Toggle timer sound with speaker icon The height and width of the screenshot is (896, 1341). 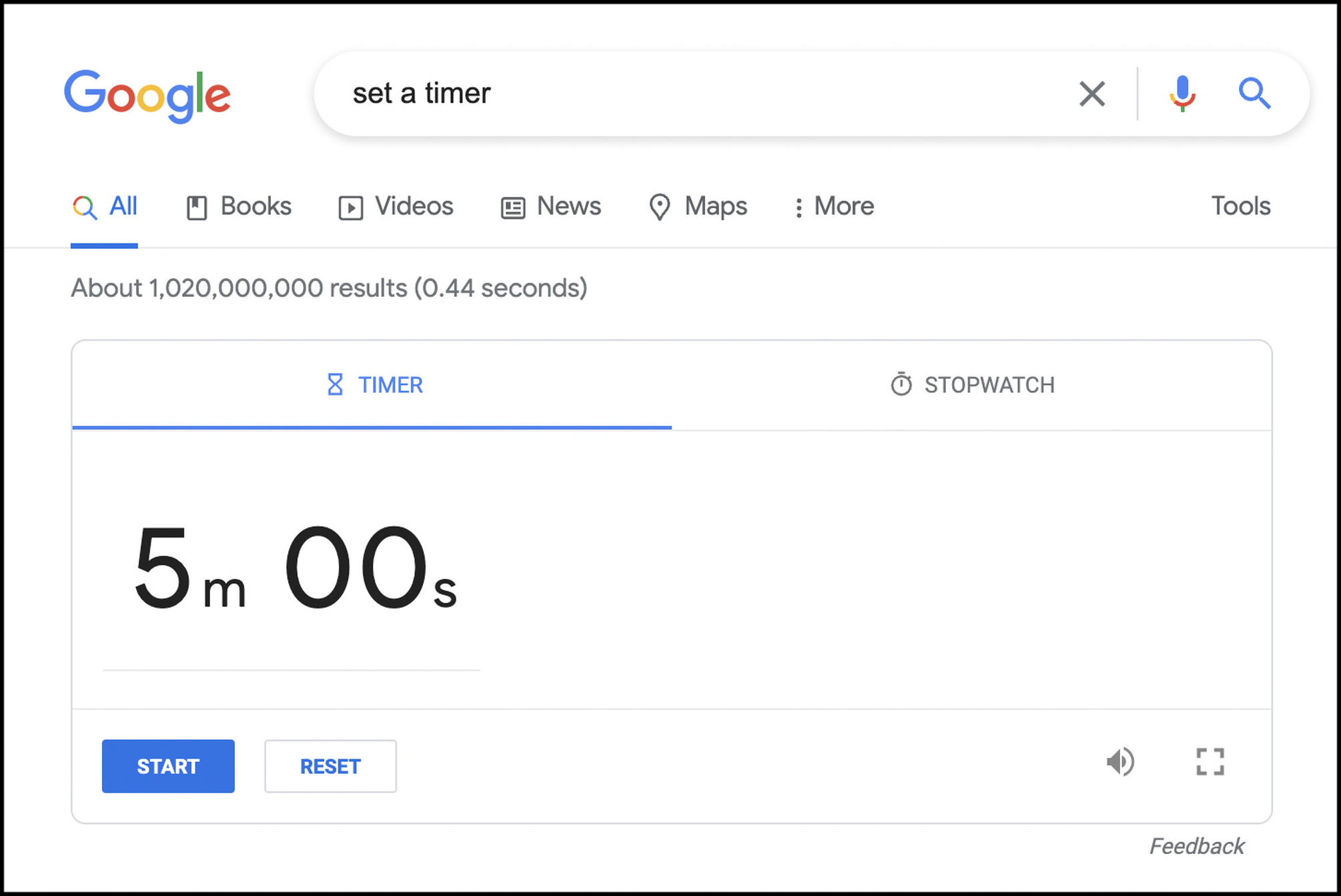(1120, 762)
